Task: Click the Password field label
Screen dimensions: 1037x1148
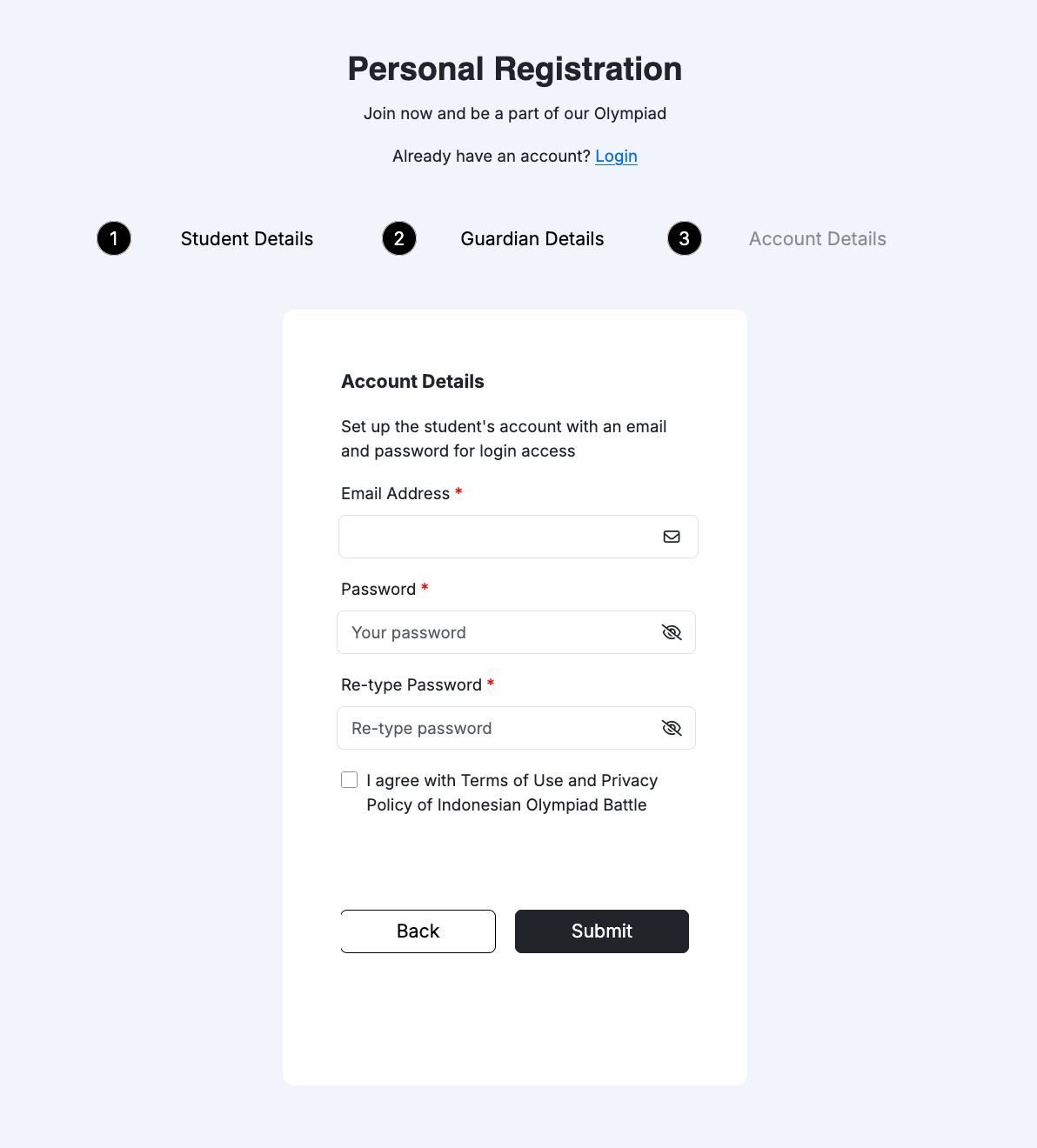Action: [x=378, y=590]
